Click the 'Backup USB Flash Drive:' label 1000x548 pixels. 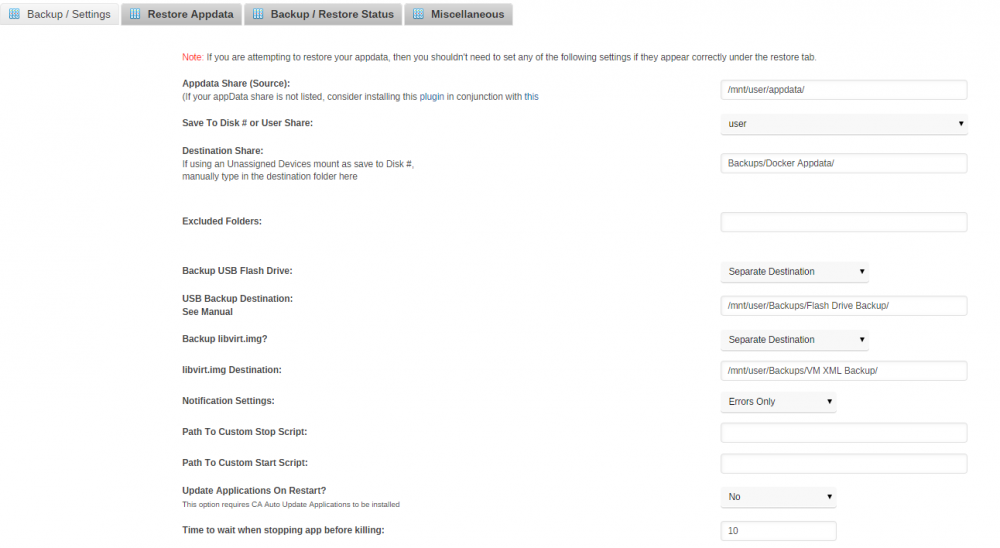click(237, 271)
